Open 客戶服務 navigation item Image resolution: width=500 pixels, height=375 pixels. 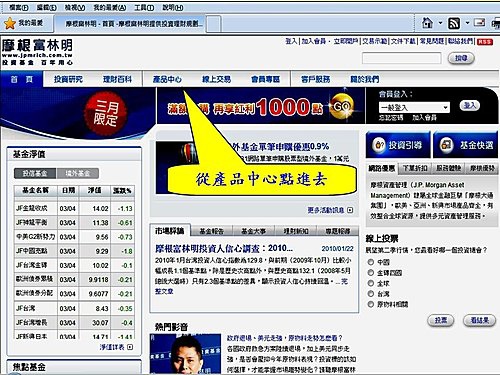tap(315, 79)
